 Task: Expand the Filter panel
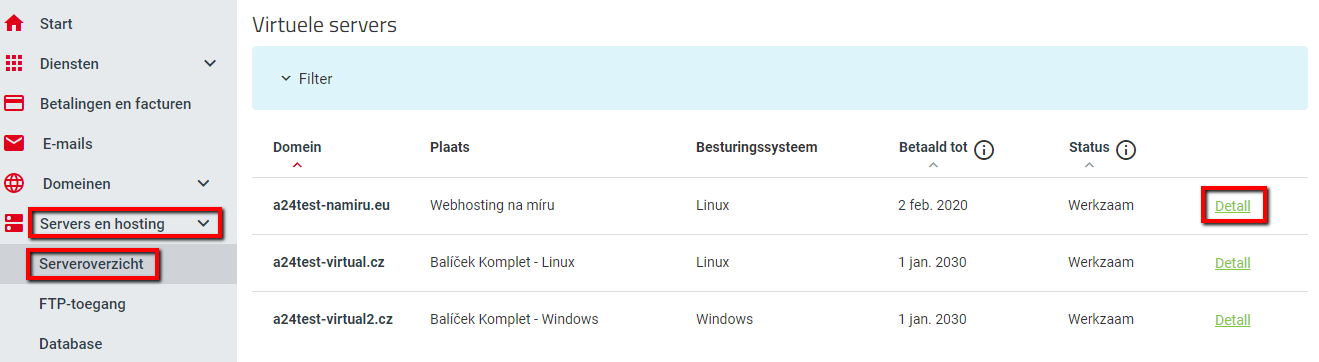(306, 78)
